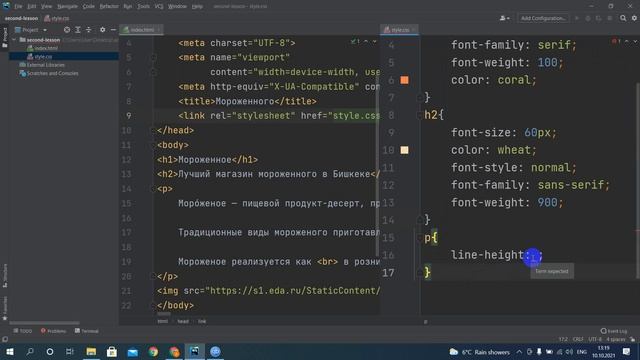Viewport: 640px width, 360px height.
Task: Select index.html in project tree
Action: (x=42, y=48)
